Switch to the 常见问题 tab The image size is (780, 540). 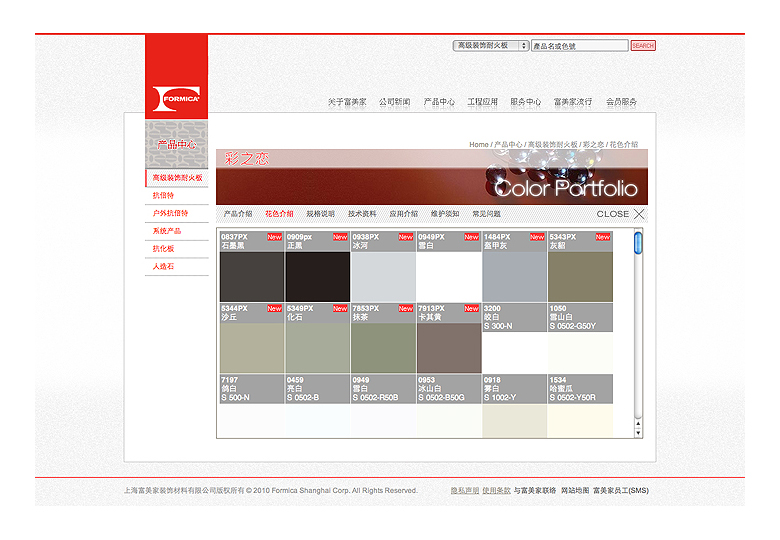(x=487, y=214)
